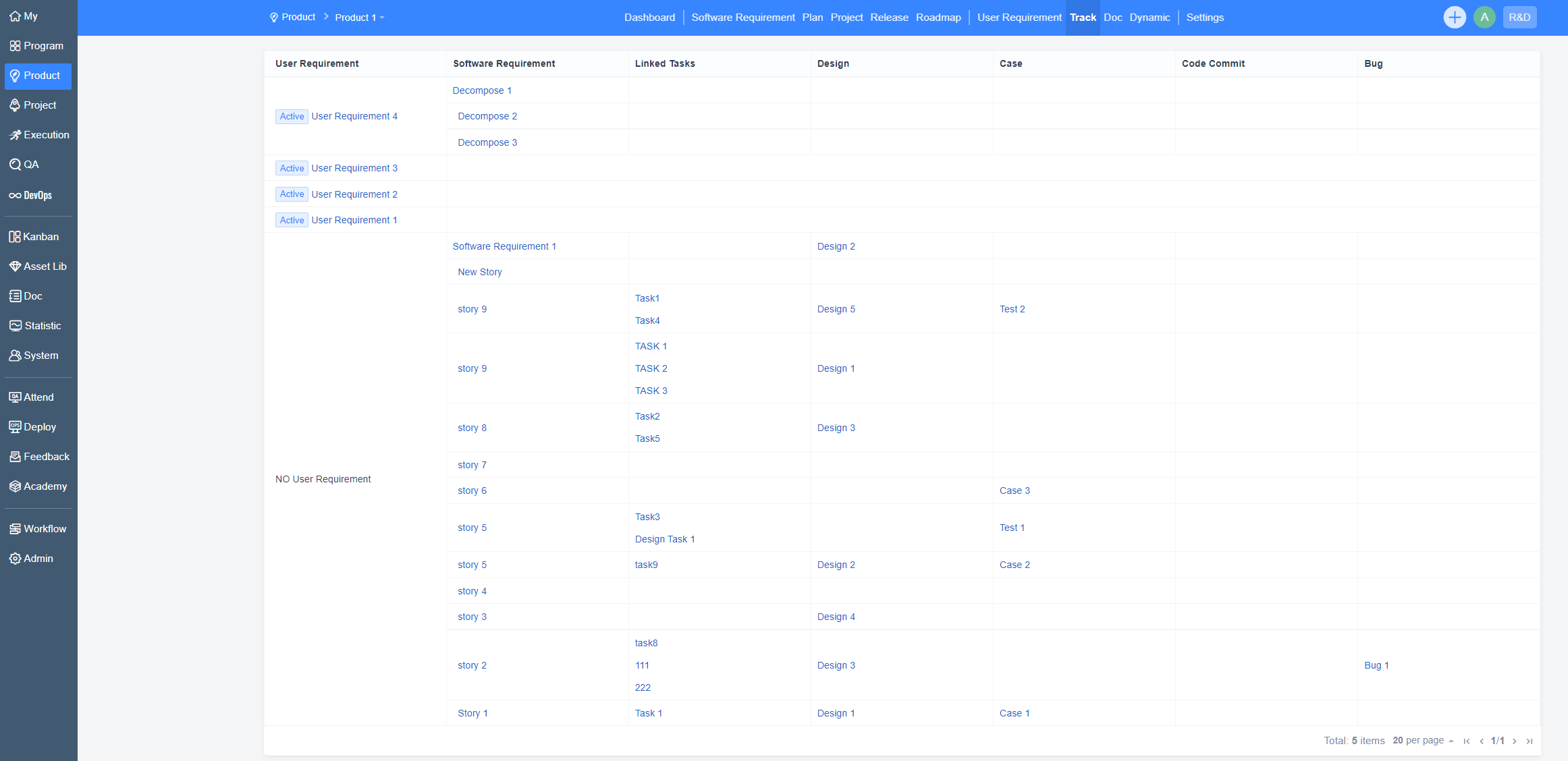The height and width of the screenshot is (761, 1568).
Task: Go to the next page arrow
Action: [1515, 741]
